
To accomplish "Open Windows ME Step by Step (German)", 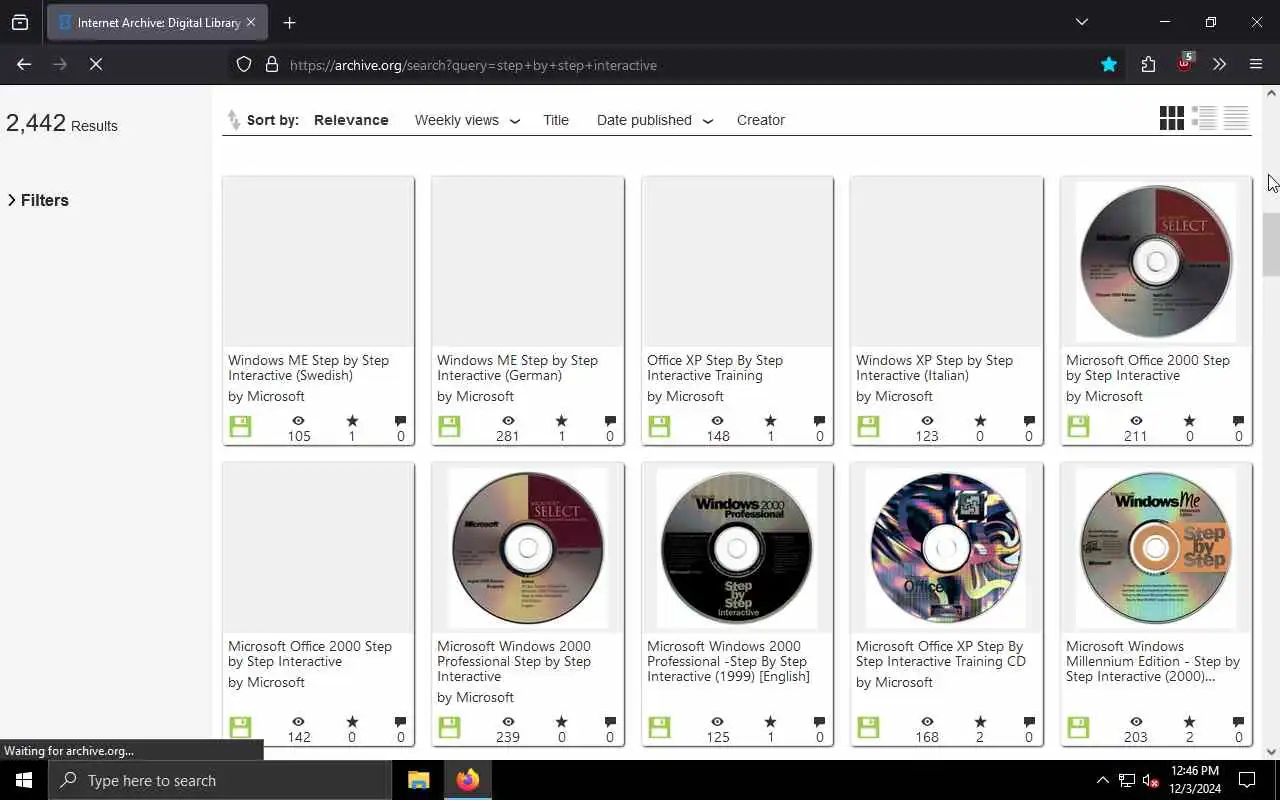I will (517, 368).
